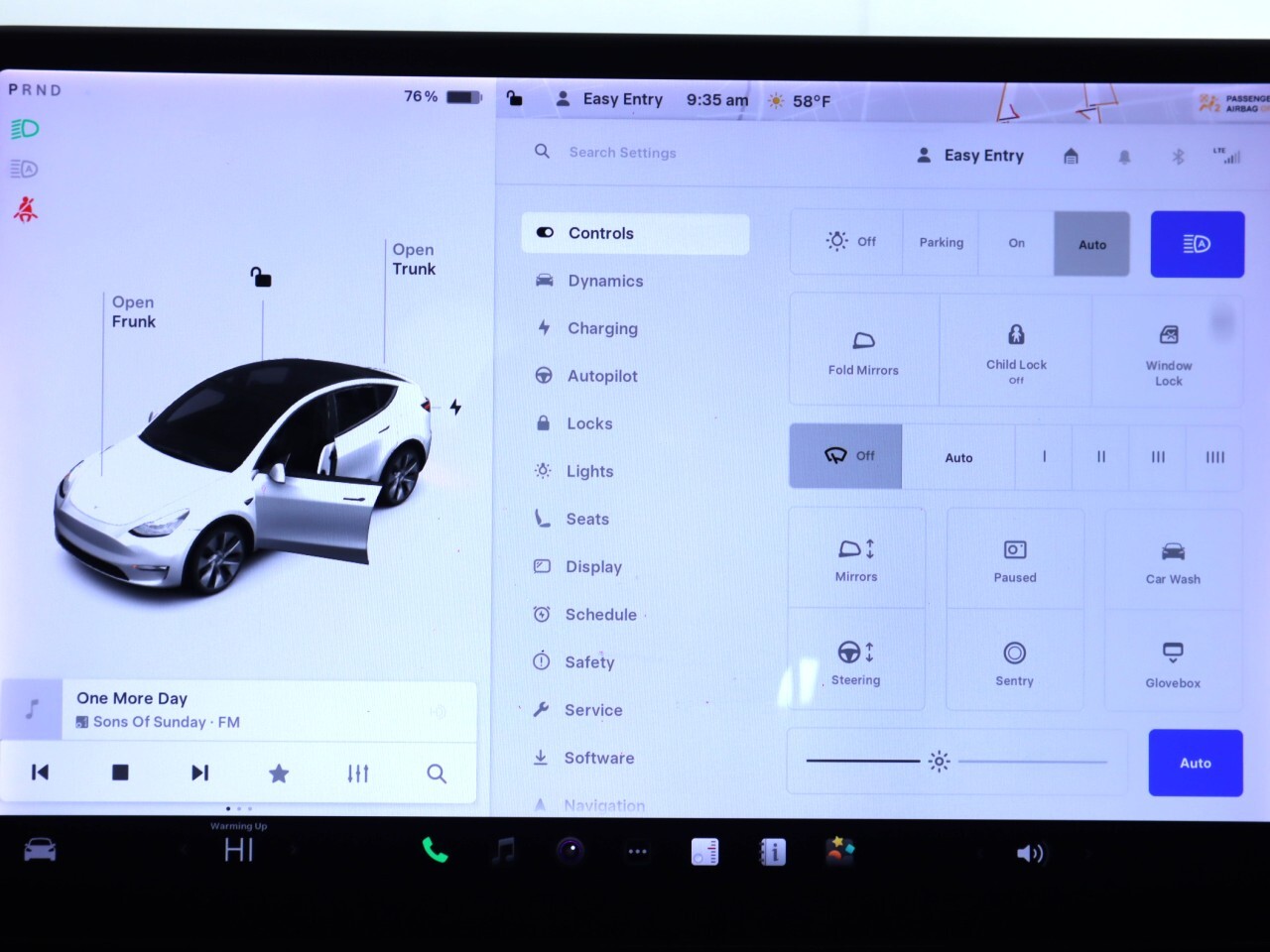Open Mirrors adjustment control
The width and height of the screenshot is (1270, 952).
pos(856,559)
